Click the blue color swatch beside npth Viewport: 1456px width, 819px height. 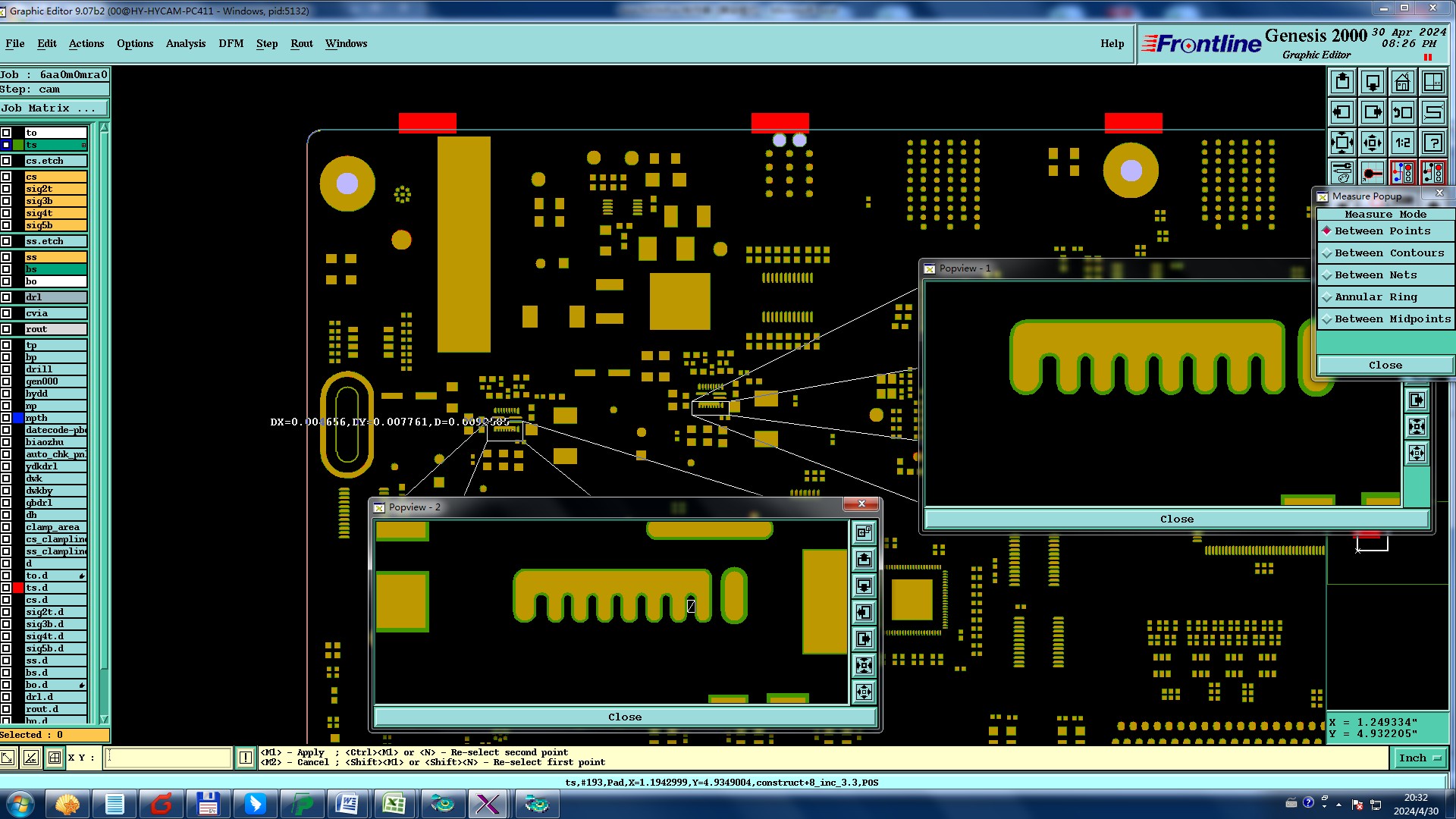pos(18,418)
